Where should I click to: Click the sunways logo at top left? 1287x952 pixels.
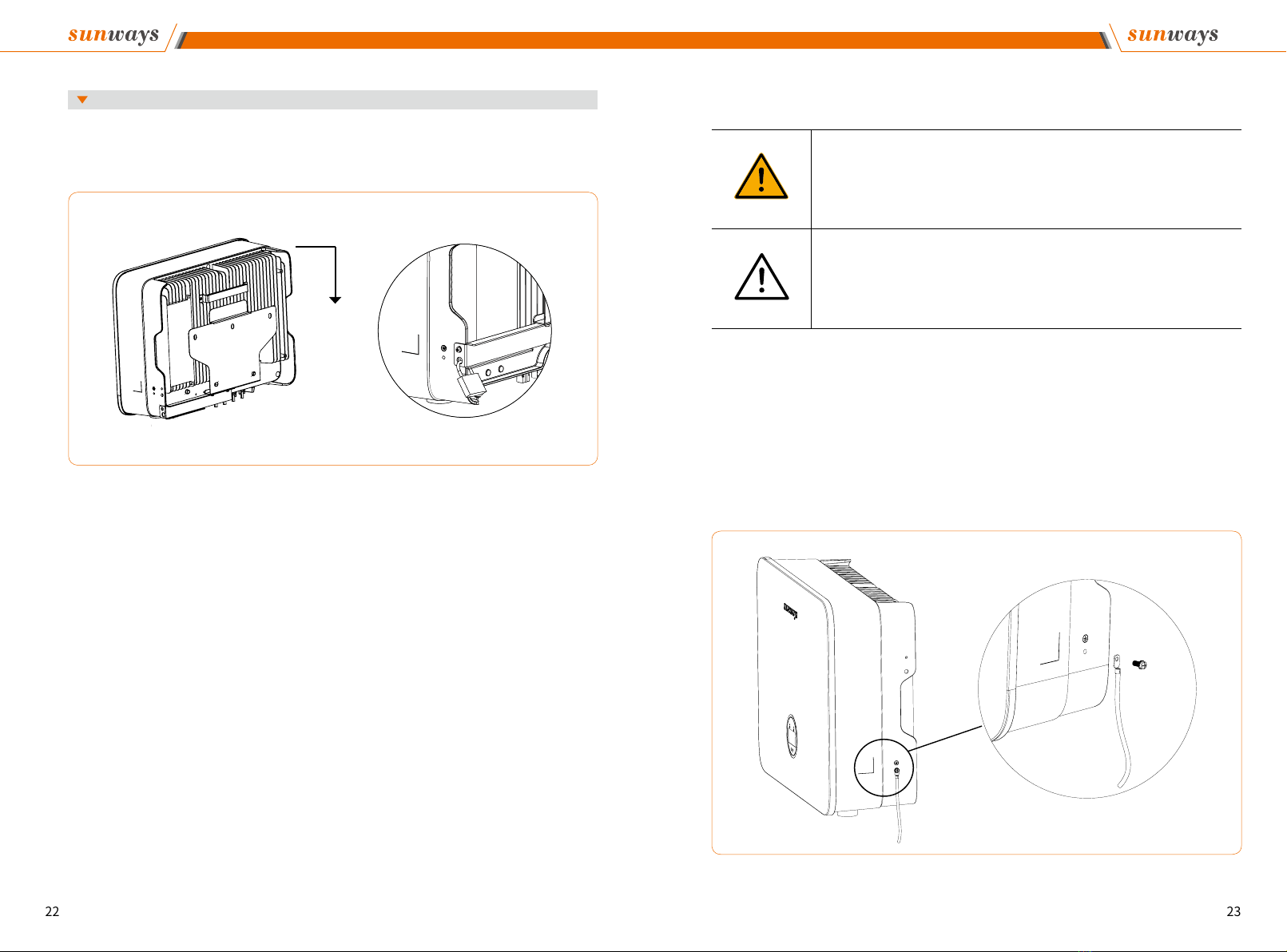coord(113,34)
